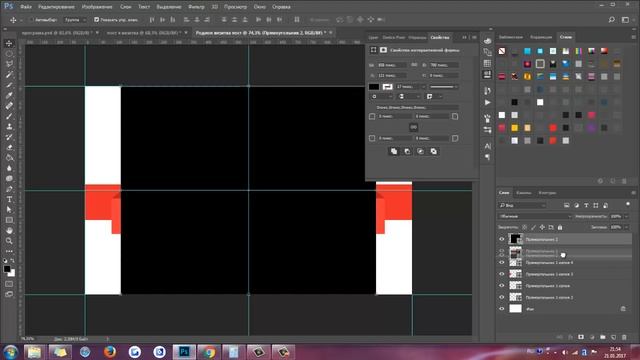Switch to the Контуры tab

(x=547, y=193)
